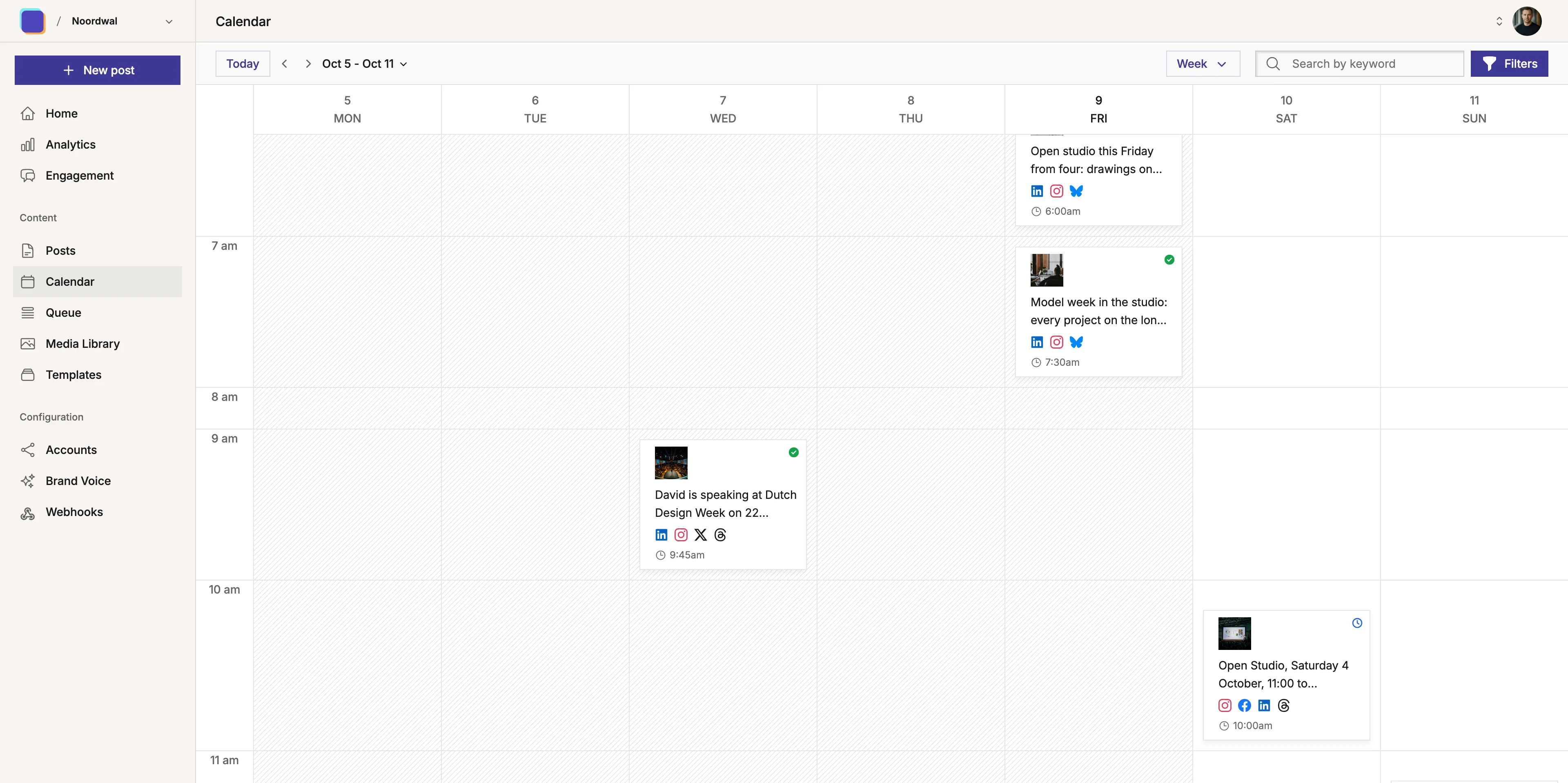Focus the Search by keyword field
This screenshot has width=1568, height=783.
[1359, 63]
